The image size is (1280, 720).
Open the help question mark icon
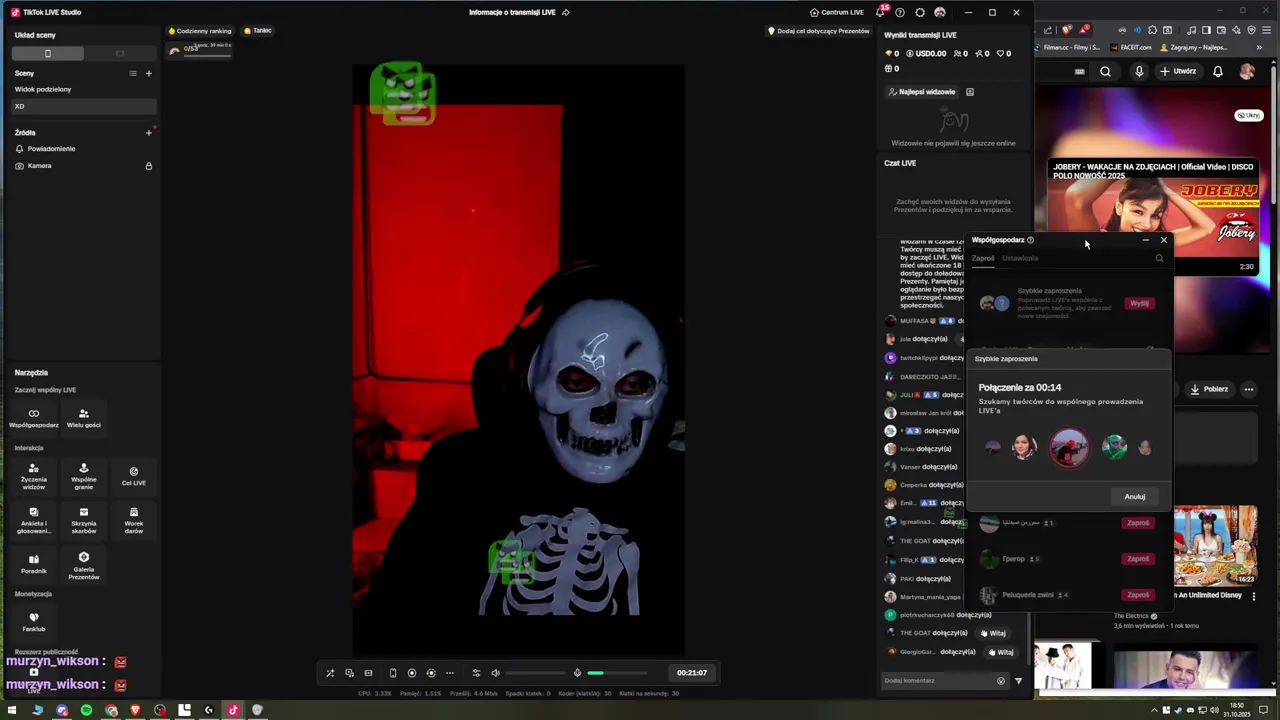(900, 12)
